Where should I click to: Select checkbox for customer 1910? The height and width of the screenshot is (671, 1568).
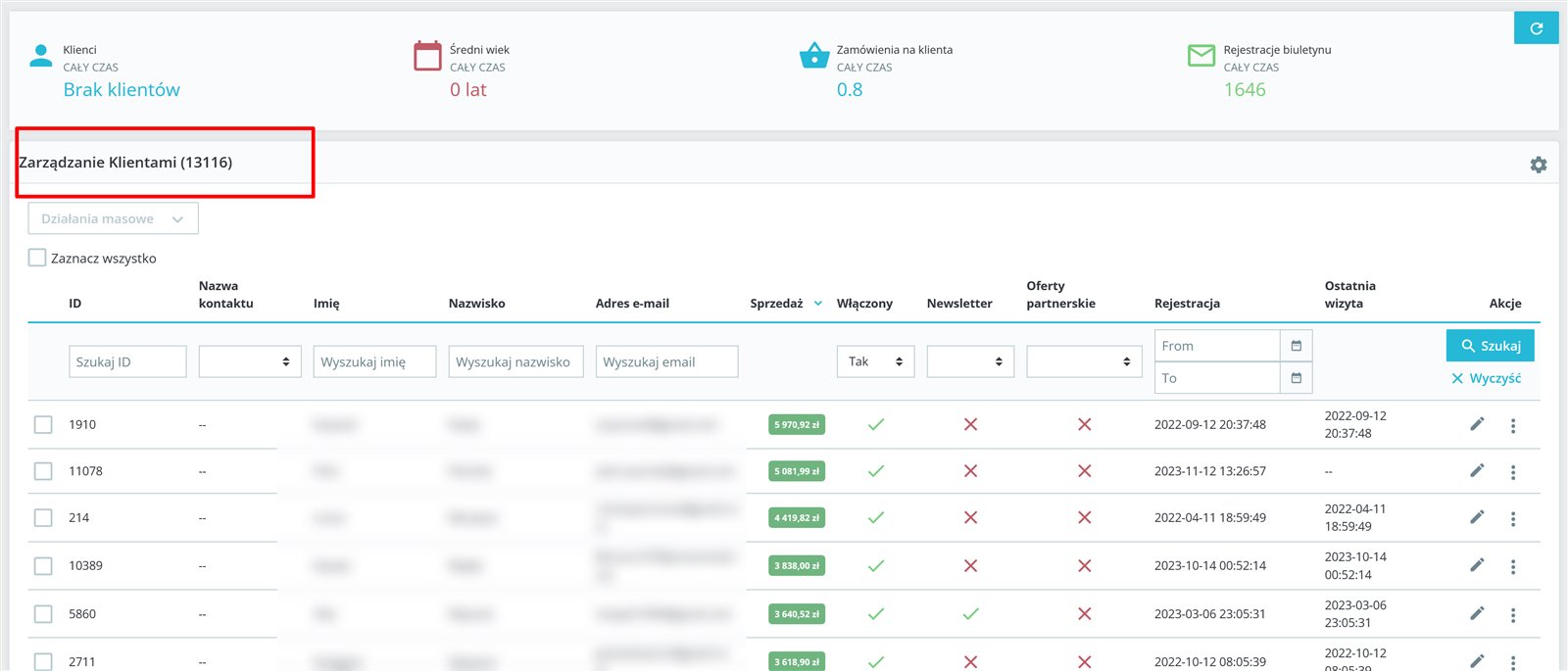(43, 424)
